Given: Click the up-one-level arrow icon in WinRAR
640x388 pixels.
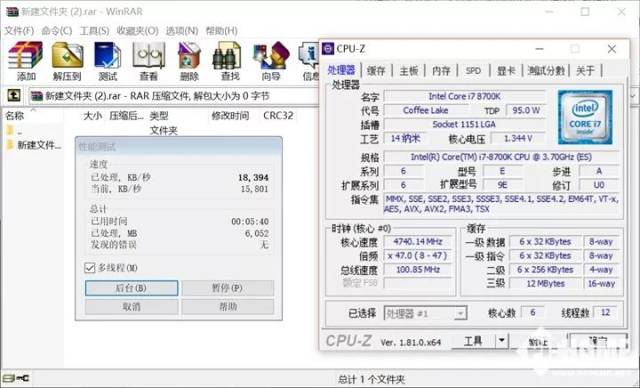Looking at the screenshot, I should tap(14, 96).
